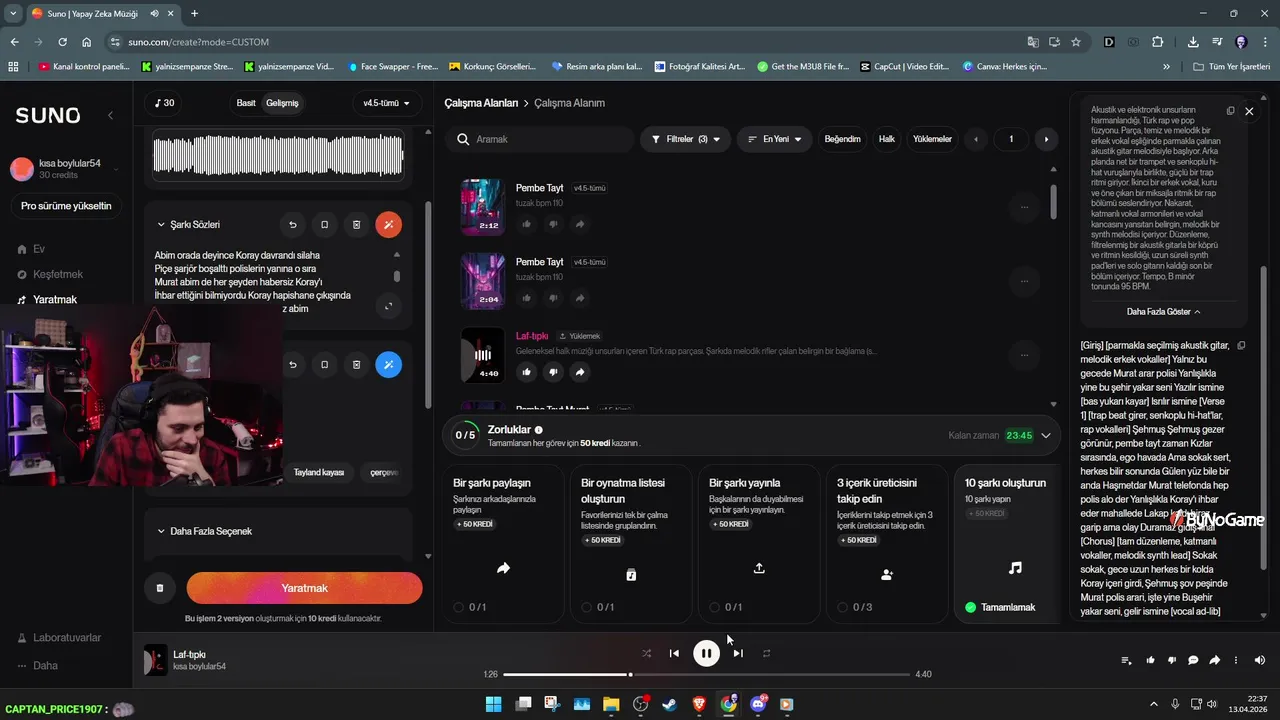Go to previous page of songs
1280x720 pixels.
976,139
